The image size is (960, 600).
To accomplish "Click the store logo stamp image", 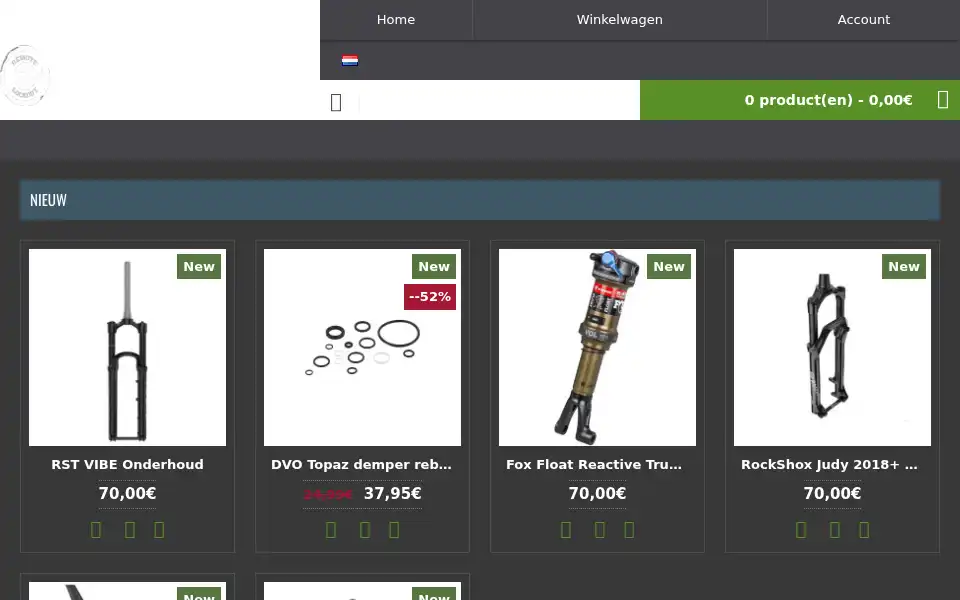I will [x=24, y=75].
